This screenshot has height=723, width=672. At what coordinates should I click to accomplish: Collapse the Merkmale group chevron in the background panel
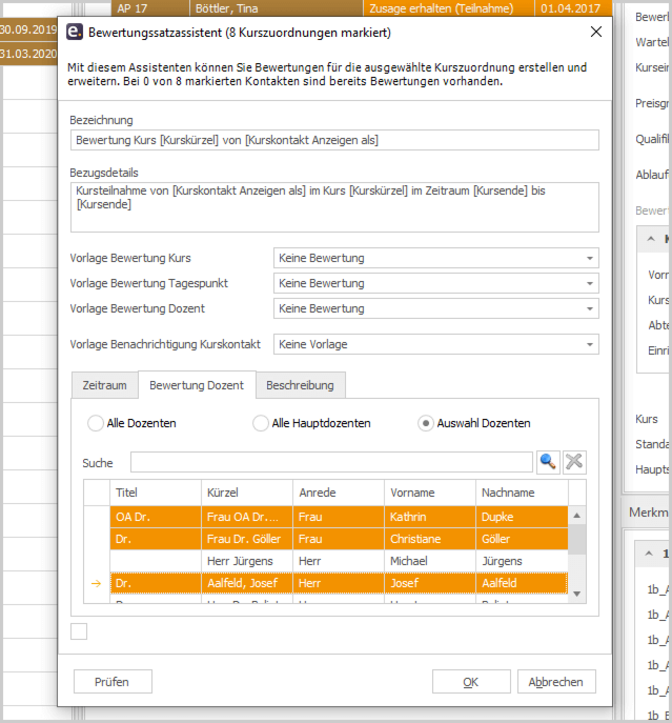649,553
